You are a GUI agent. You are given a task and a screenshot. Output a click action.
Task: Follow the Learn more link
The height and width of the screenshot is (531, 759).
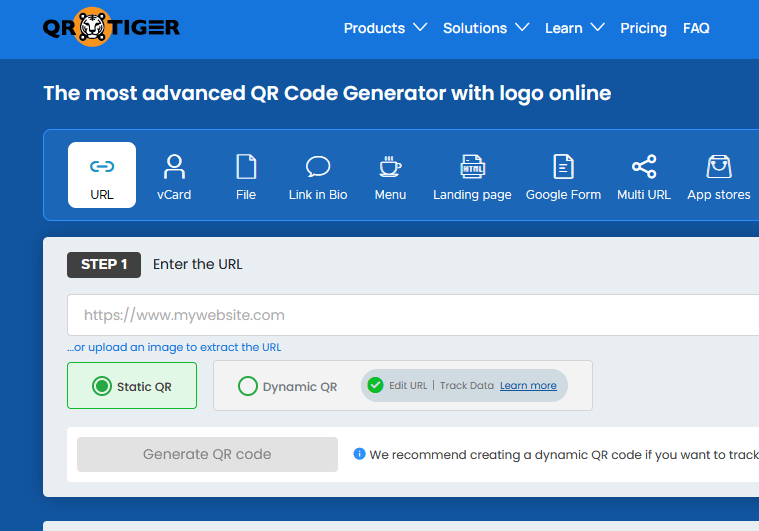click(528, 385)
